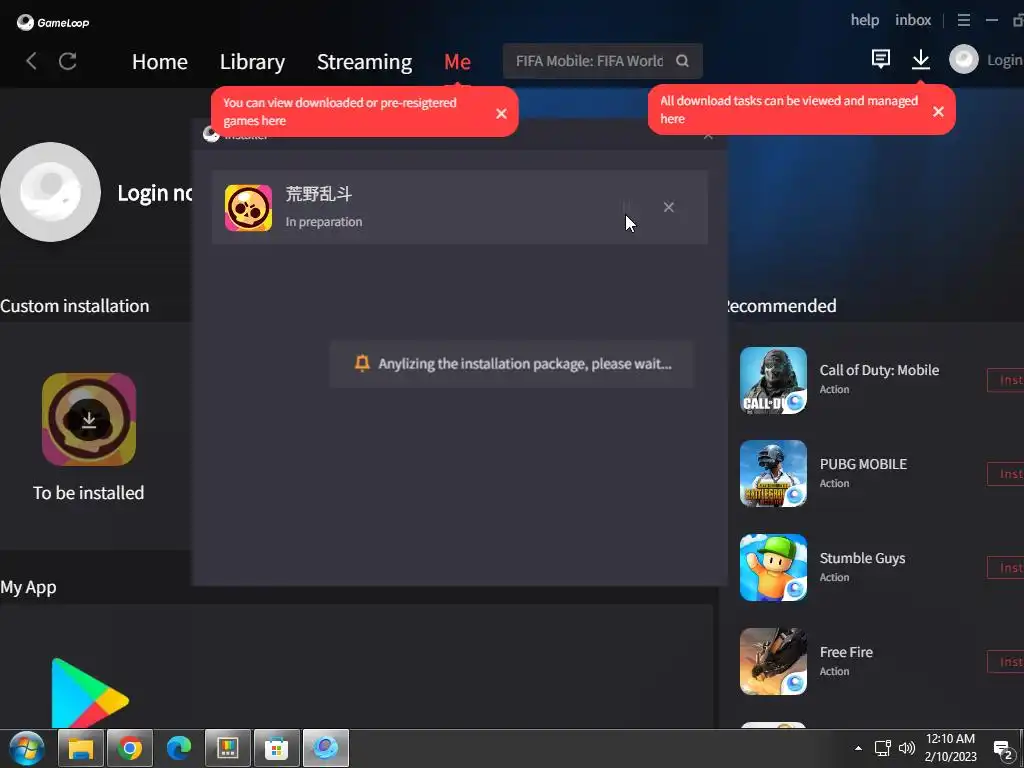Switch to the Library tab
Screen dimensions: 1024x768
pos(252,61)
